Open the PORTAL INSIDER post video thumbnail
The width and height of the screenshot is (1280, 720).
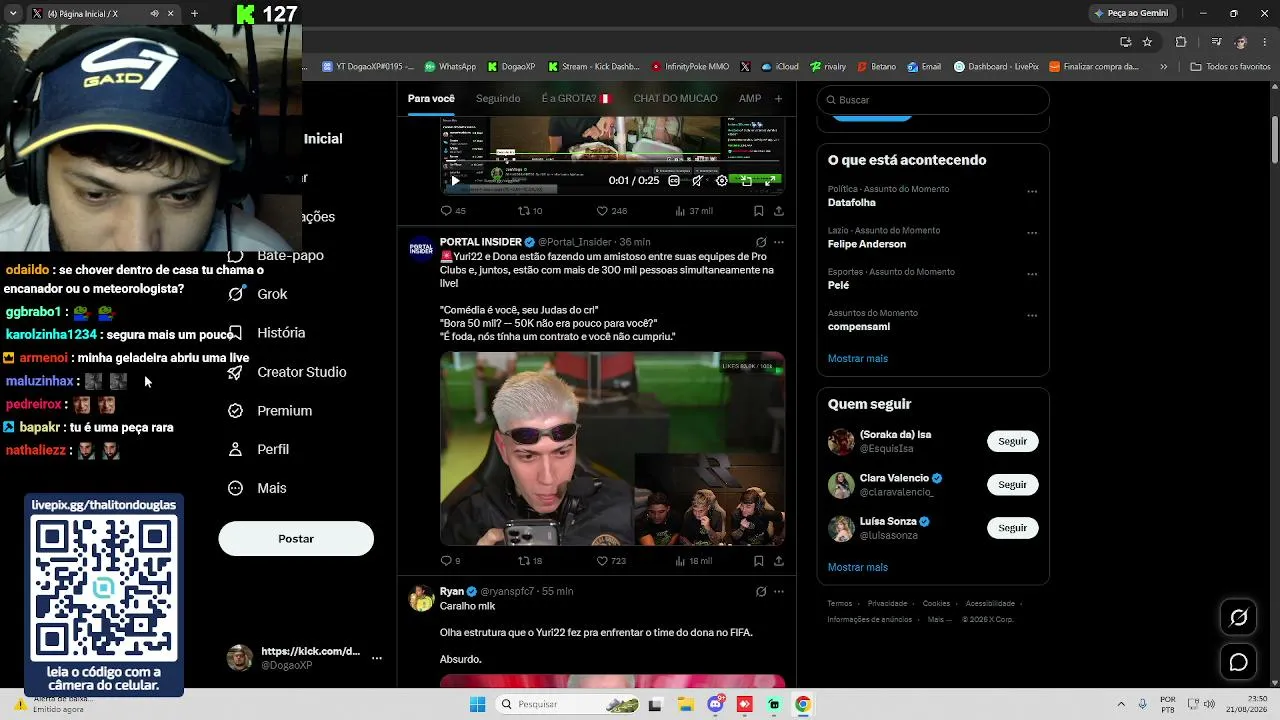coord(612,448)
